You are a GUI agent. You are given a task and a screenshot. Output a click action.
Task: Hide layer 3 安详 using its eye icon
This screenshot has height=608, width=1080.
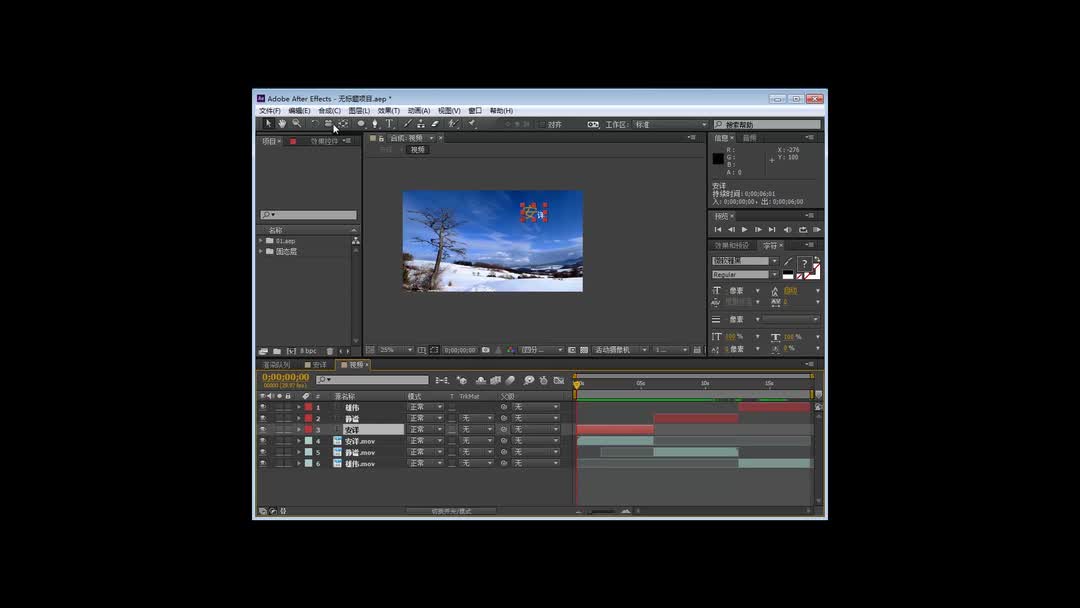coord(262,430)
